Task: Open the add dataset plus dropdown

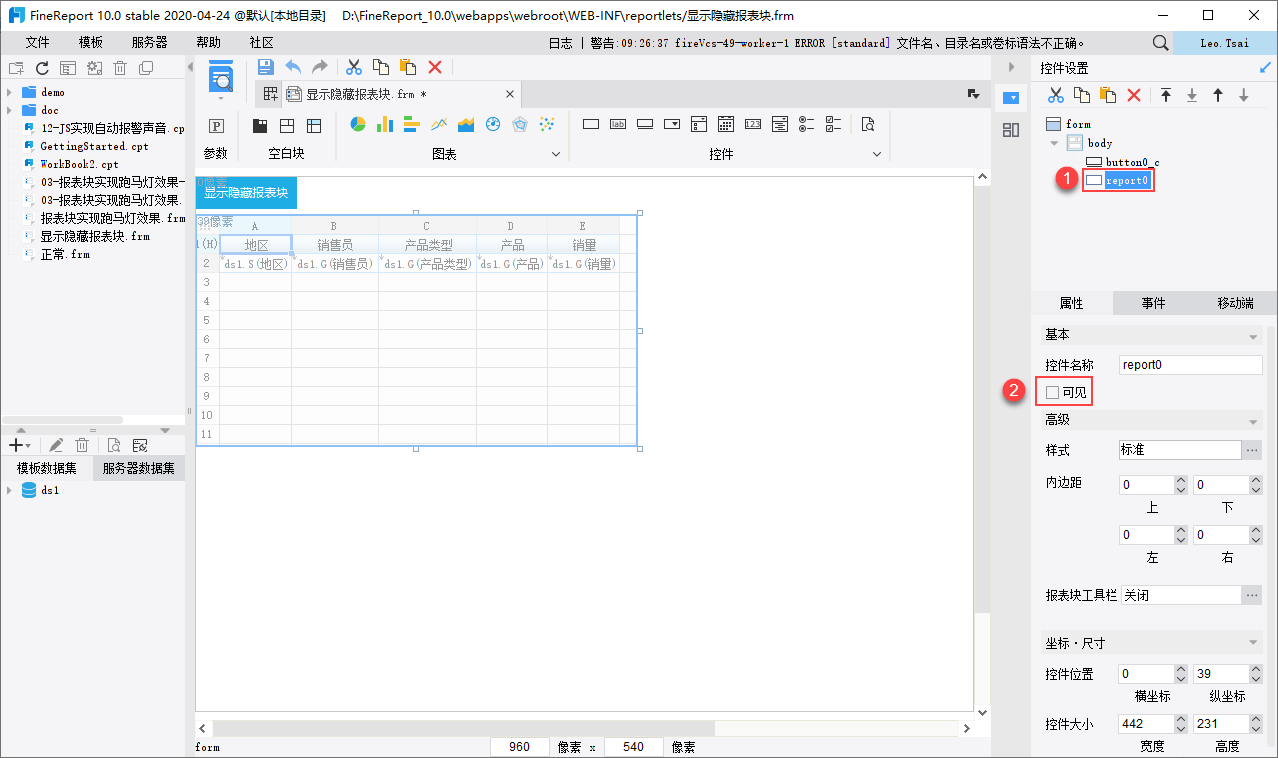Action: point(20,445)
